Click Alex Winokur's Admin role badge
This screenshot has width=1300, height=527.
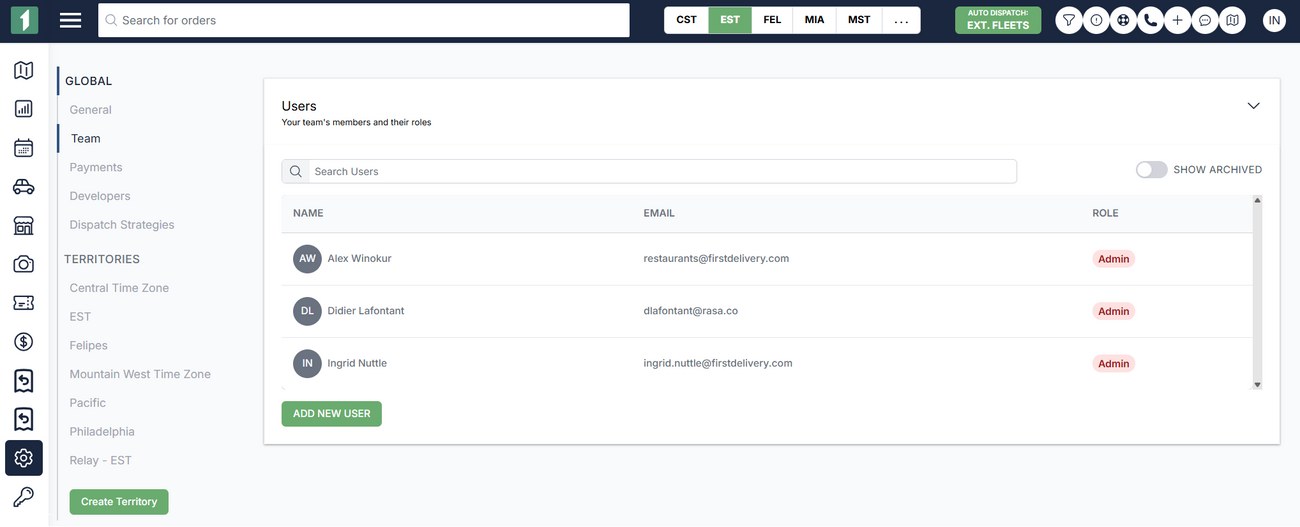(x=1114, y=259)
